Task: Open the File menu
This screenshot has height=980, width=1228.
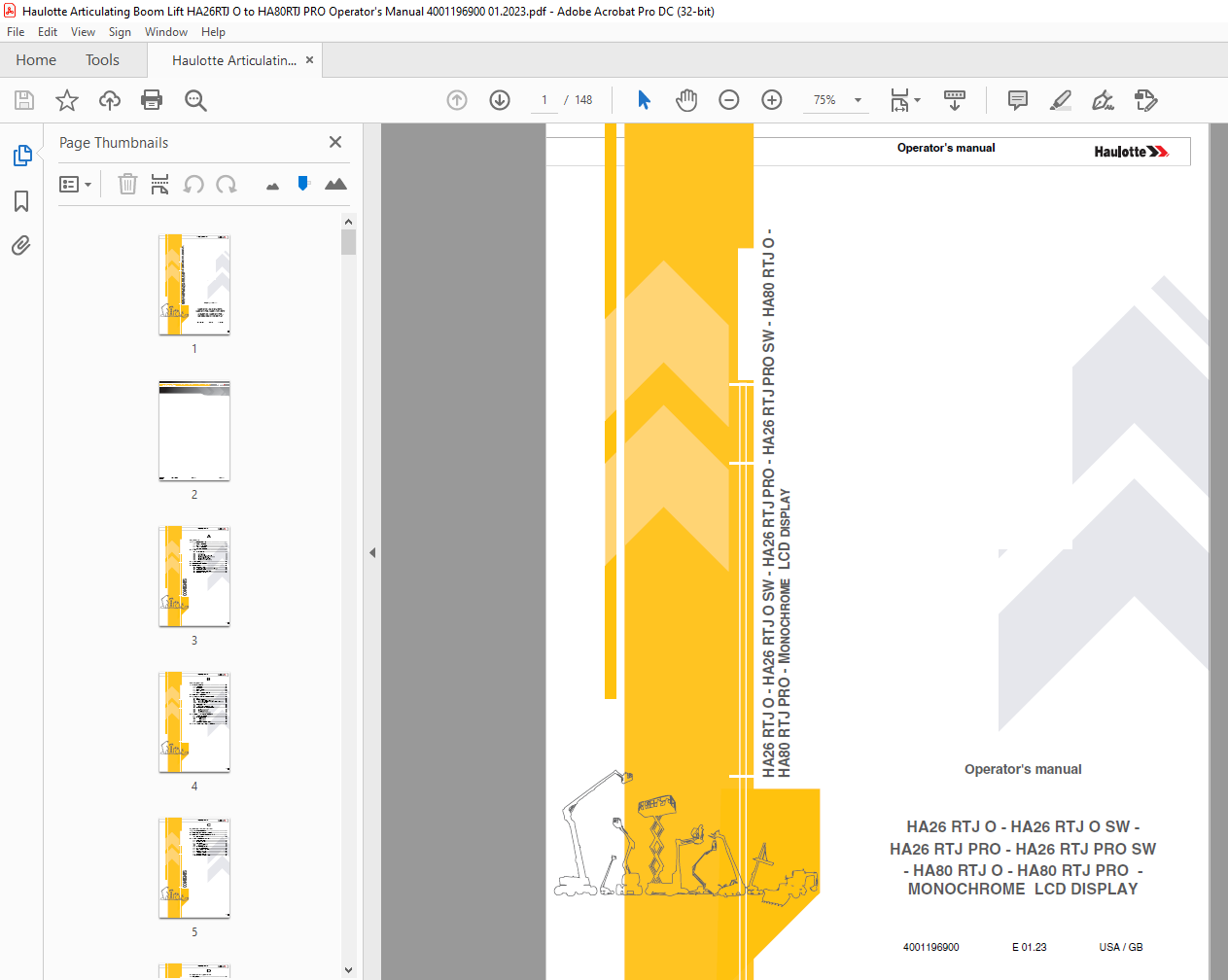Action: pos(16,32)
